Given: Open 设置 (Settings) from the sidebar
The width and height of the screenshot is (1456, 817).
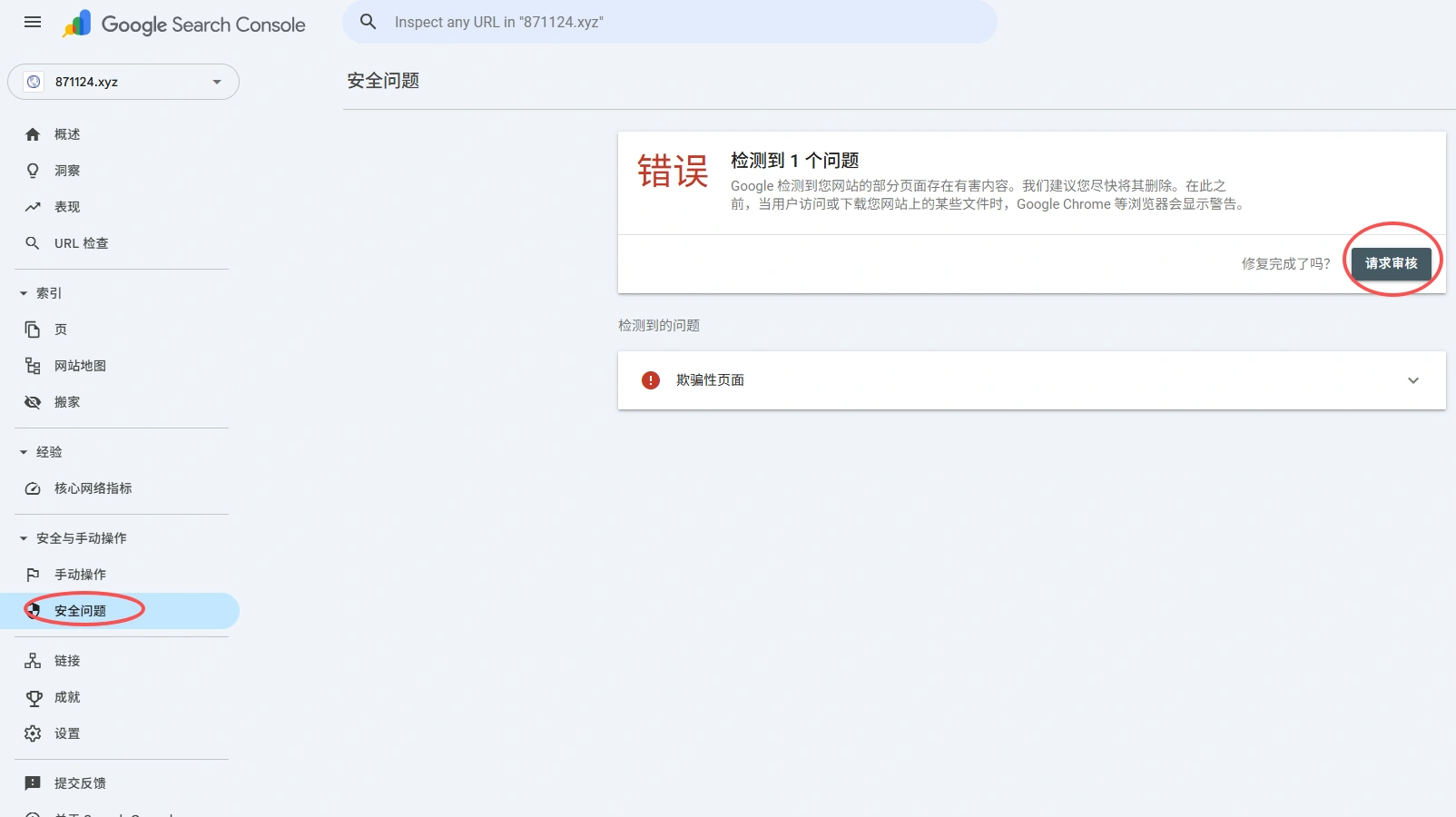Looking at the screenshot, I should pyautogui.click(x=67, y=733).
